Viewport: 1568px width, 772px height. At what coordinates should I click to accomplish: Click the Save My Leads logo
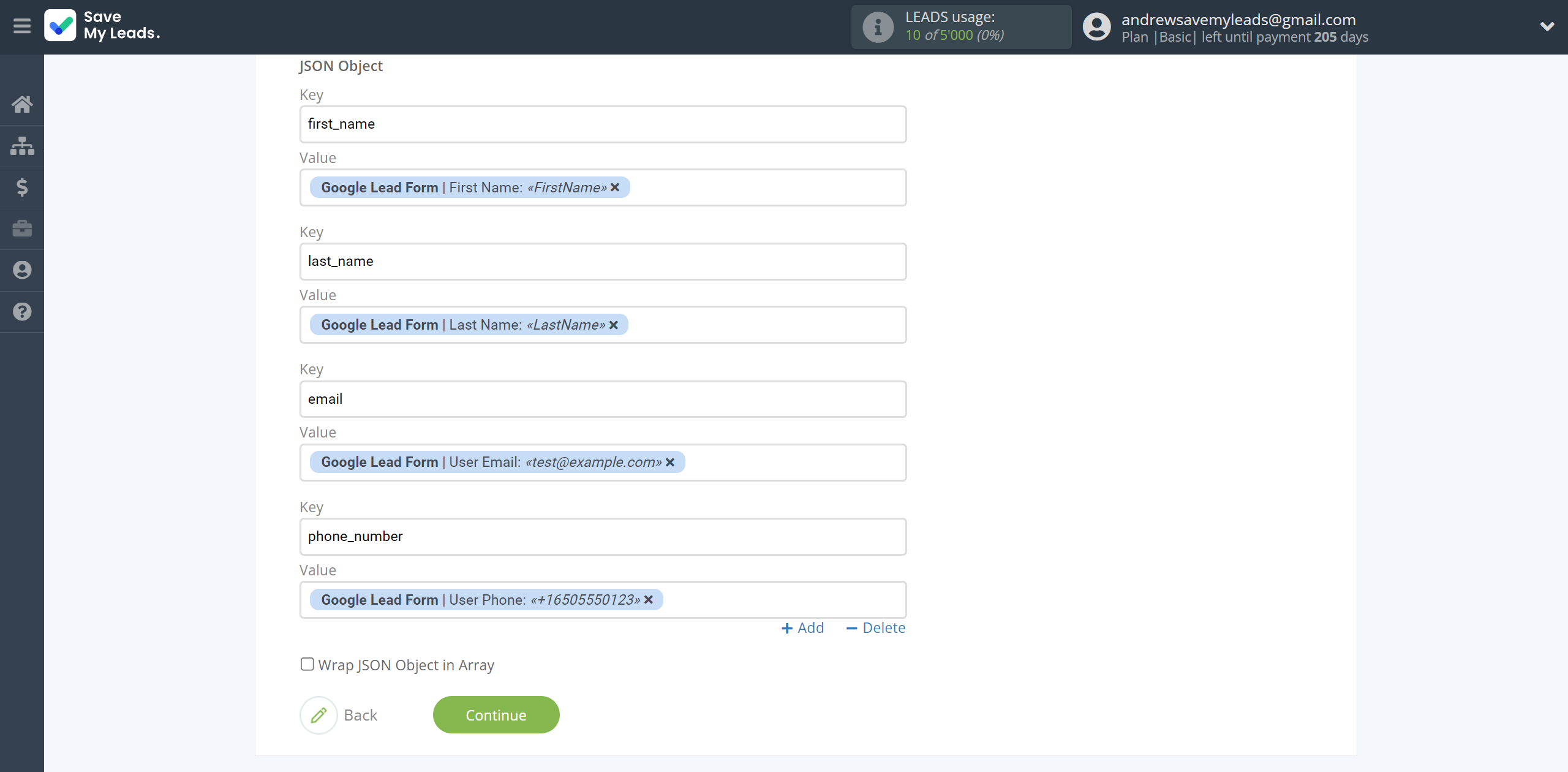102,26
